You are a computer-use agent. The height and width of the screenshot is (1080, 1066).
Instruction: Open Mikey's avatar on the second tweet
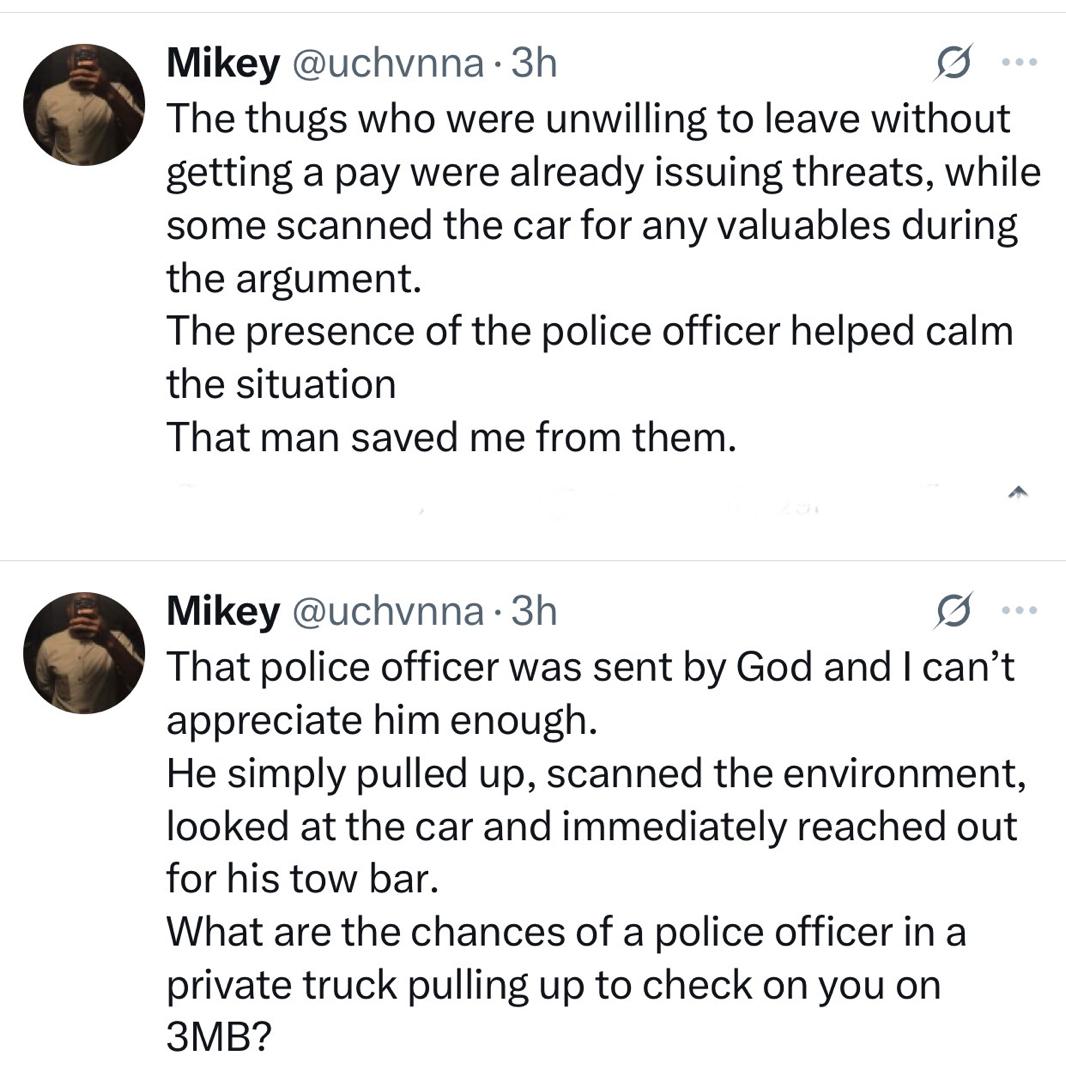pyautogui.click(x=85, y=652)
